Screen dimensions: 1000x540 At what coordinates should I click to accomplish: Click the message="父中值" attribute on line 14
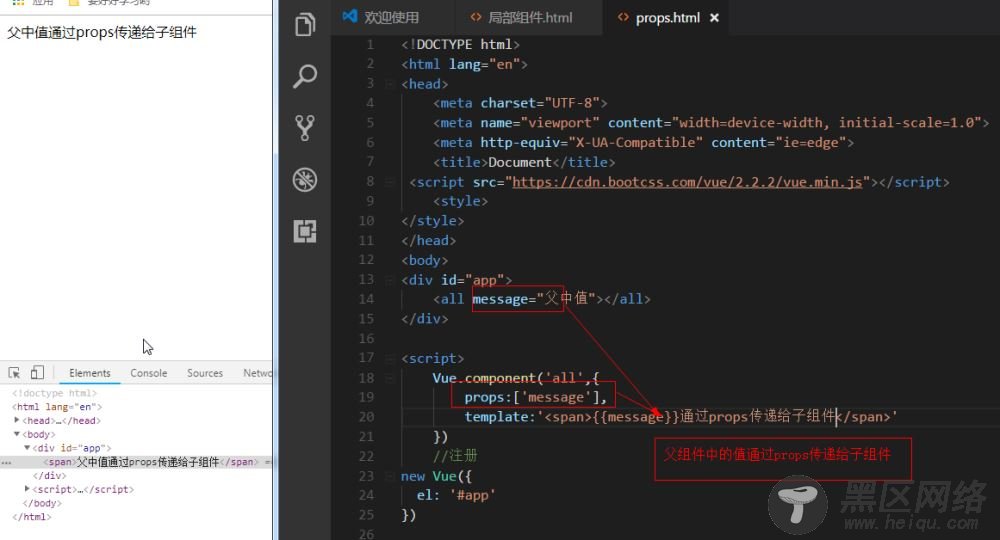point(534,298)
